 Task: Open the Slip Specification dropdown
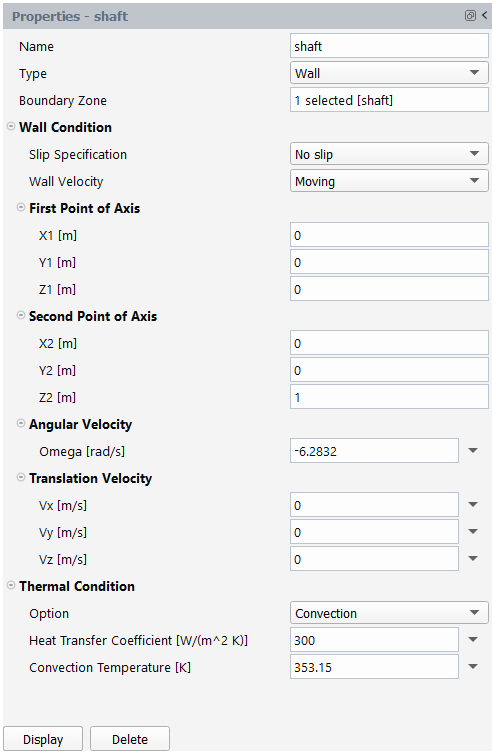389,154
